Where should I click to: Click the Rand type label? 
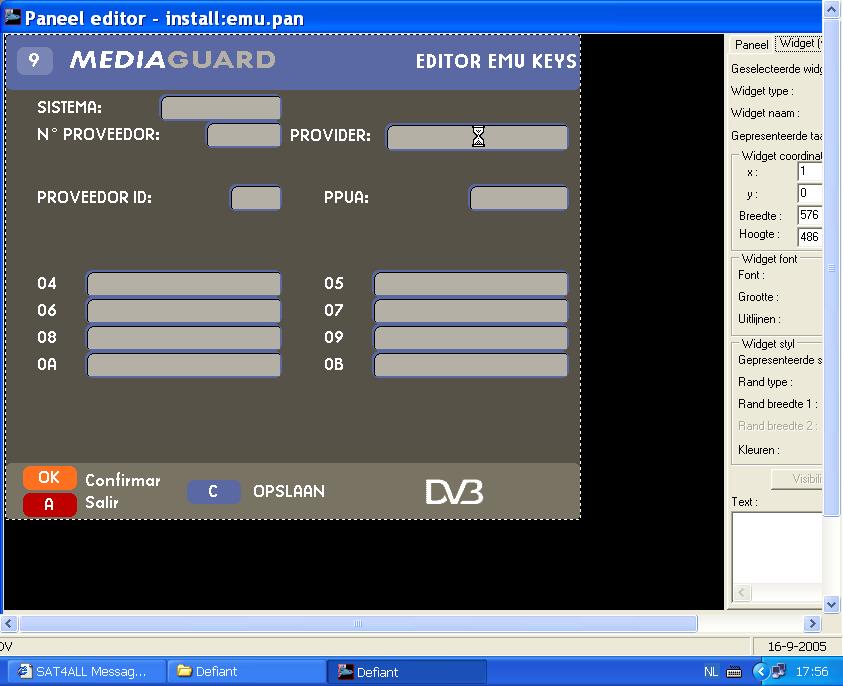point(765,382)
